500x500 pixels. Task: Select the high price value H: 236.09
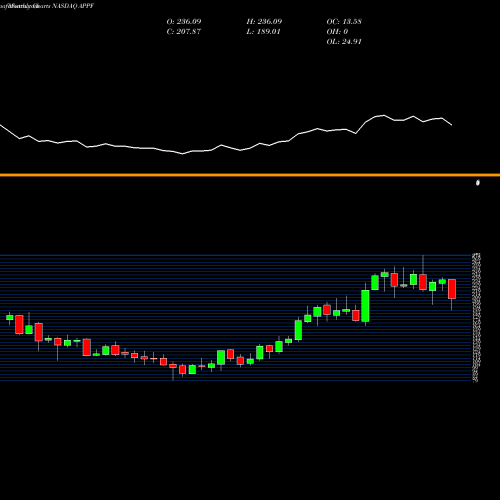coord(264,22)
